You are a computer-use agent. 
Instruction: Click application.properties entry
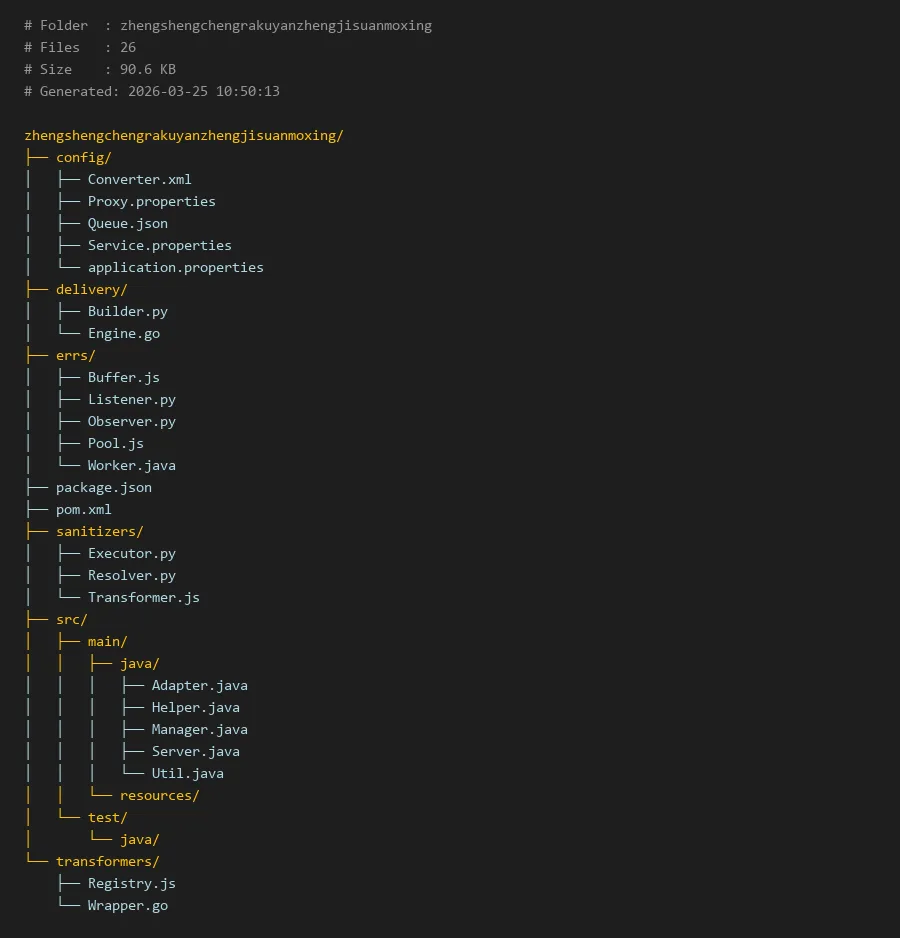(175, 267)
